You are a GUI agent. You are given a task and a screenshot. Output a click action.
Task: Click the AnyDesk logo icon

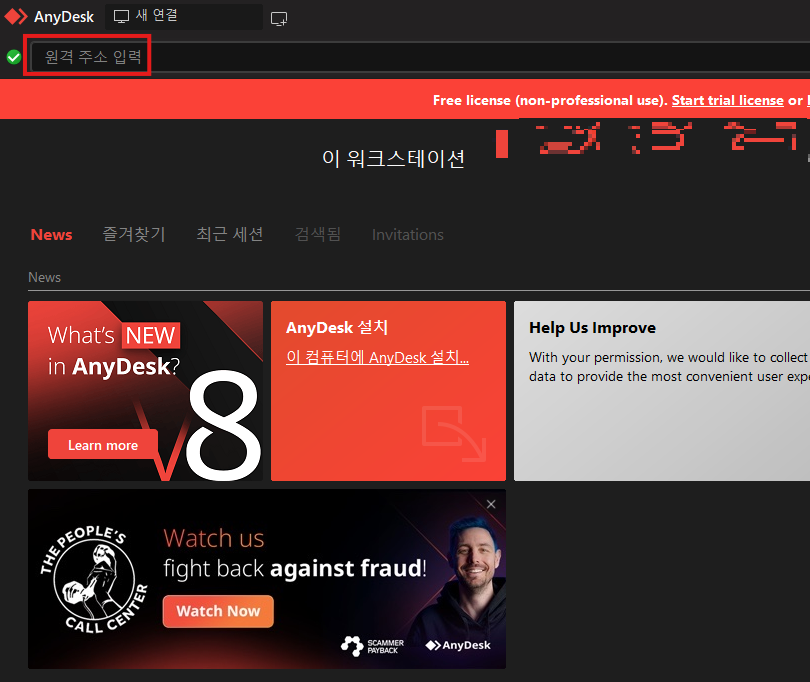[x=15, y=17]
